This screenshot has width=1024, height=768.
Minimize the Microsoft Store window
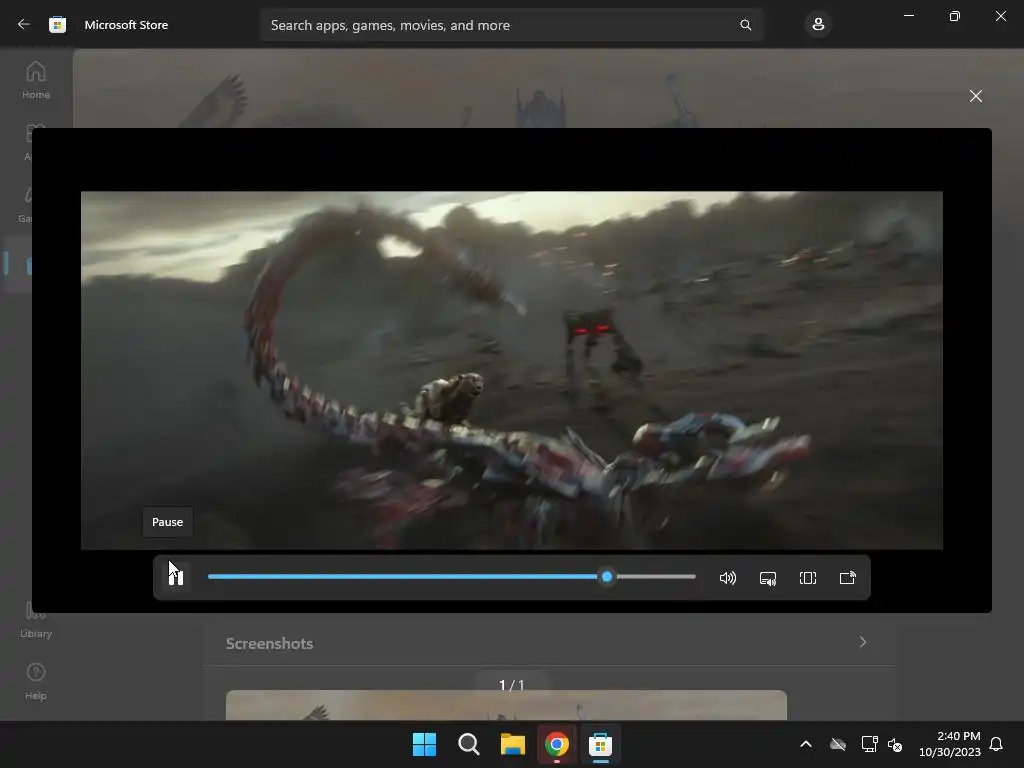tap(908, 16)
